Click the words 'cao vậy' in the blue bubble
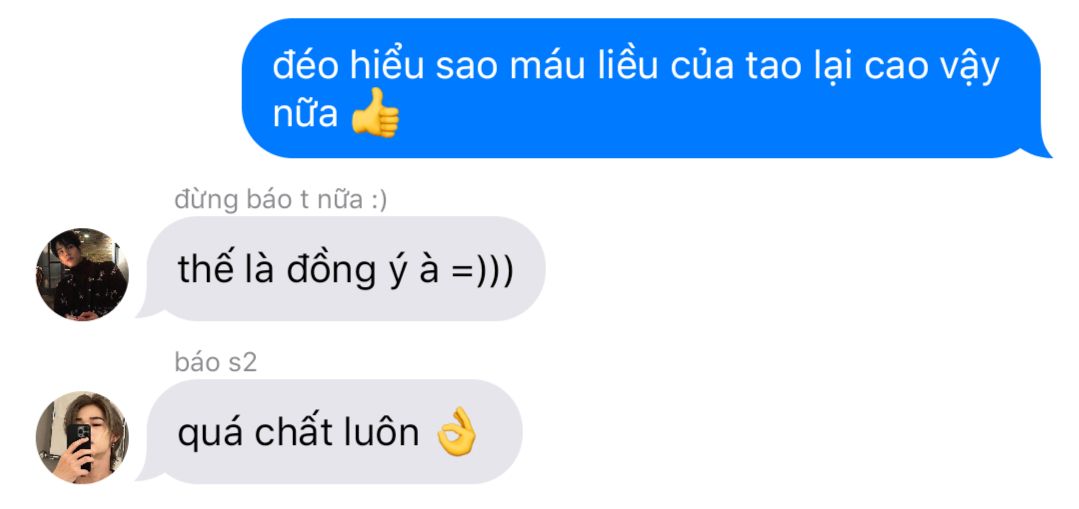The width and height of the screenshot is (1079, 509). 931,69
